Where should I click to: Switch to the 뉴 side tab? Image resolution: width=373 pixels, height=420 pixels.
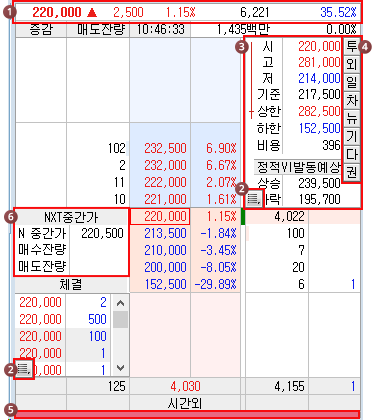coord(351,118)
